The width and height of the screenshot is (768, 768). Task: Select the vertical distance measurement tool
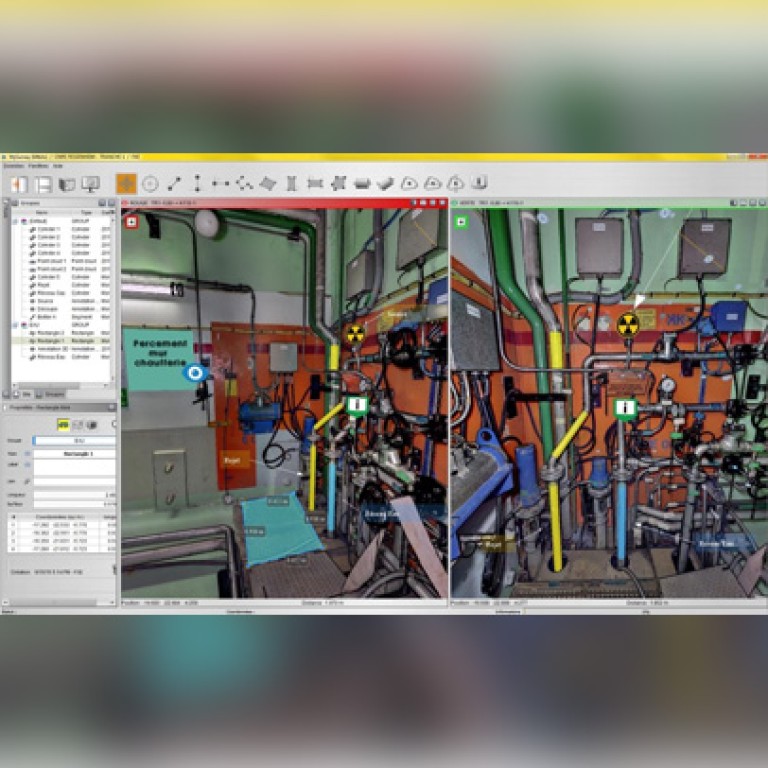(198, 183)
